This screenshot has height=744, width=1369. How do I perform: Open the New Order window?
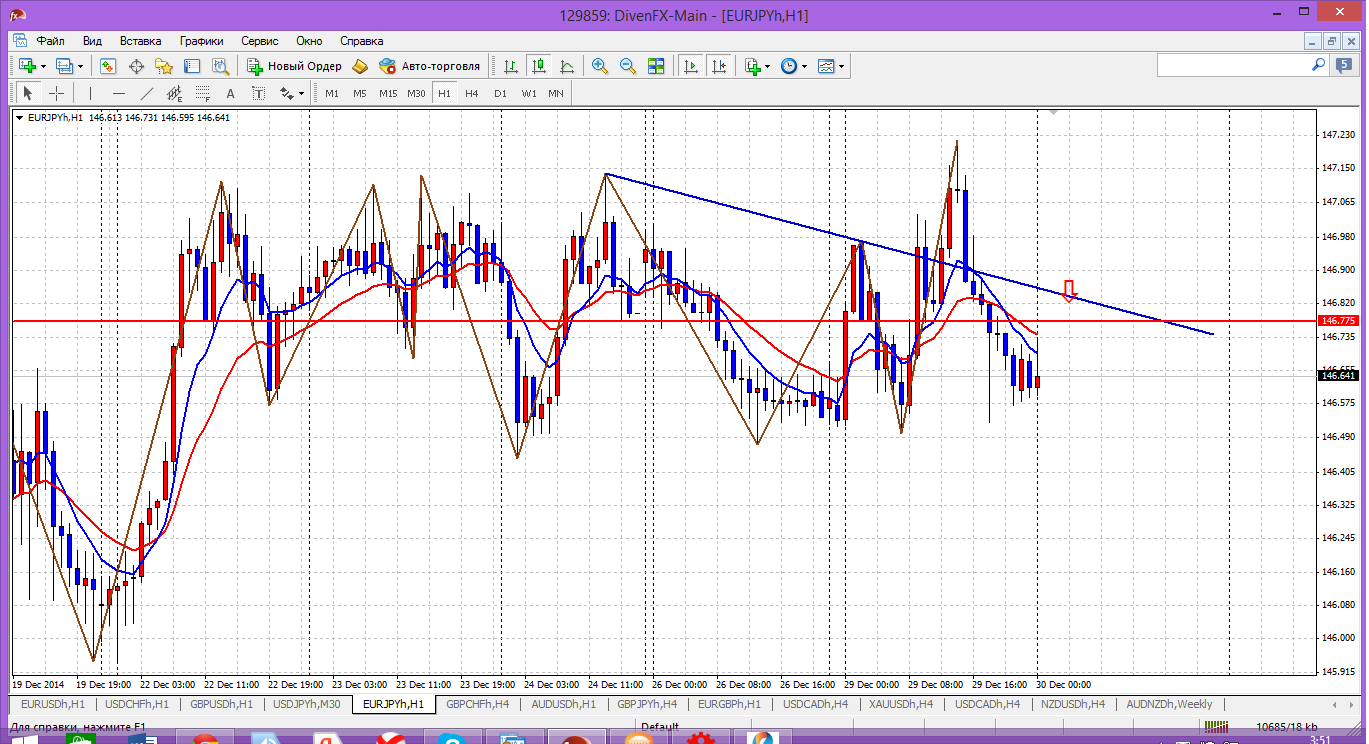tap(294, 66)
